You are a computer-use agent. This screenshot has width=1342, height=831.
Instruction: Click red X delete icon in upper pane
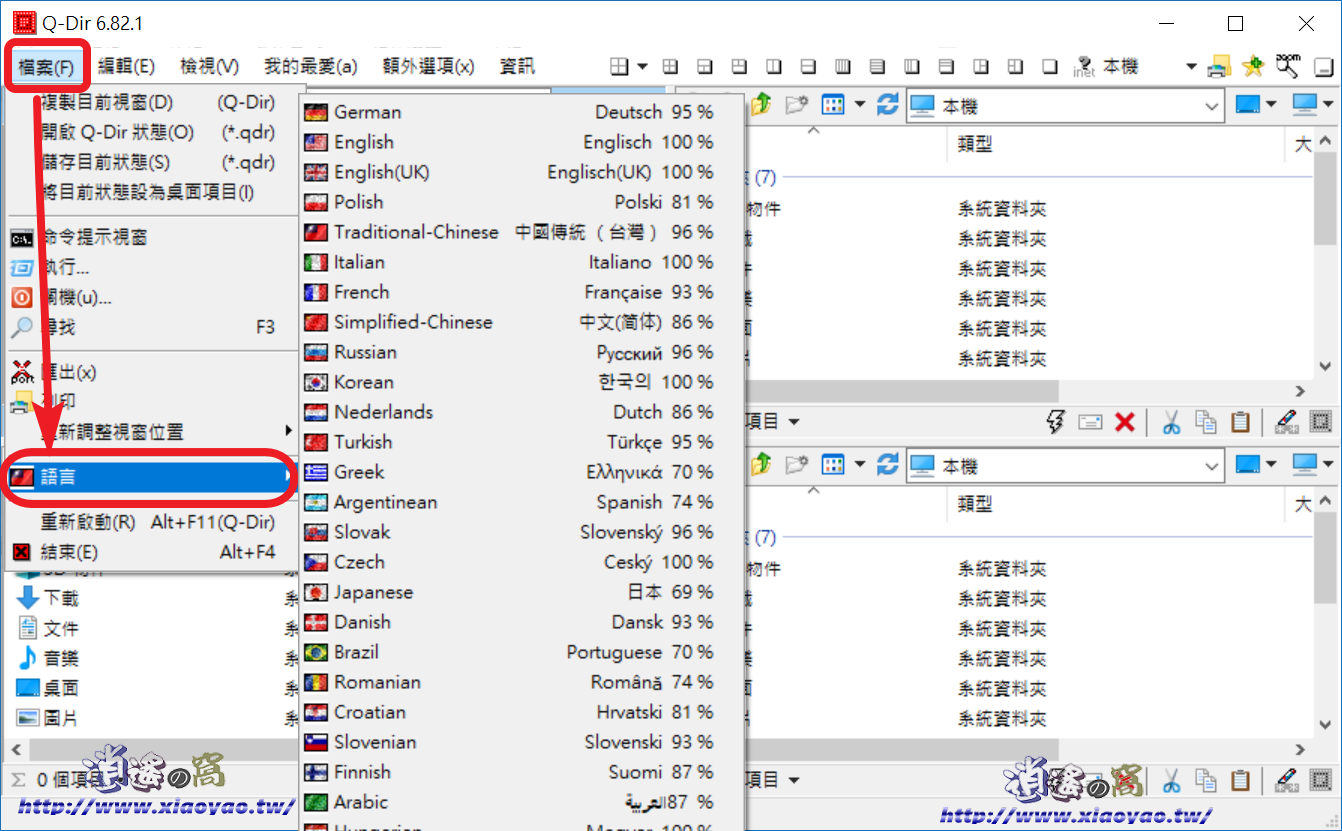point(1124,422)
